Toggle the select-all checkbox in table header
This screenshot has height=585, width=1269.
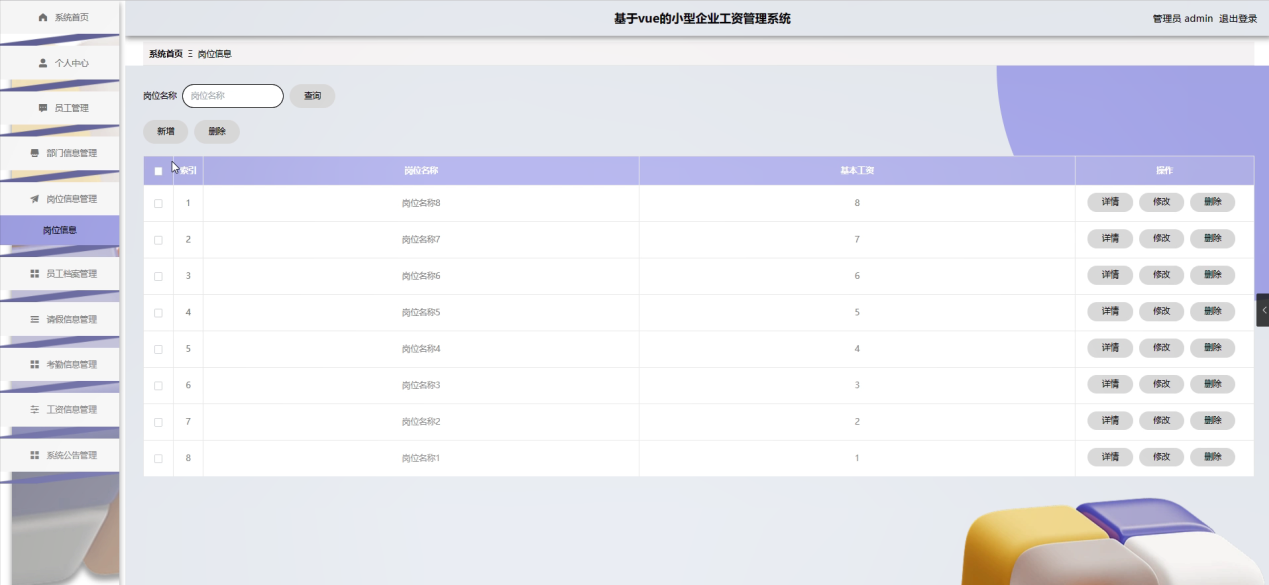tap(158, 171)
